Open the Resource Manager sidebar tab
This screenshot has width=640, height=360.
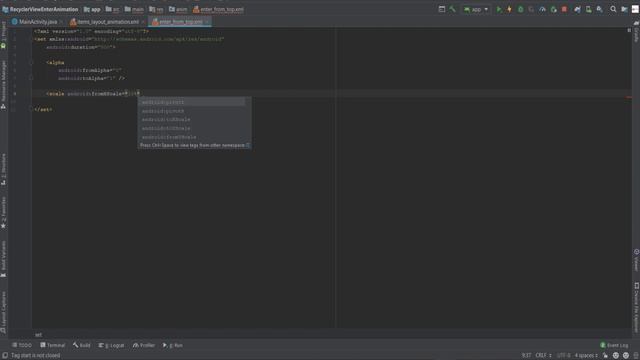[4, 85]
